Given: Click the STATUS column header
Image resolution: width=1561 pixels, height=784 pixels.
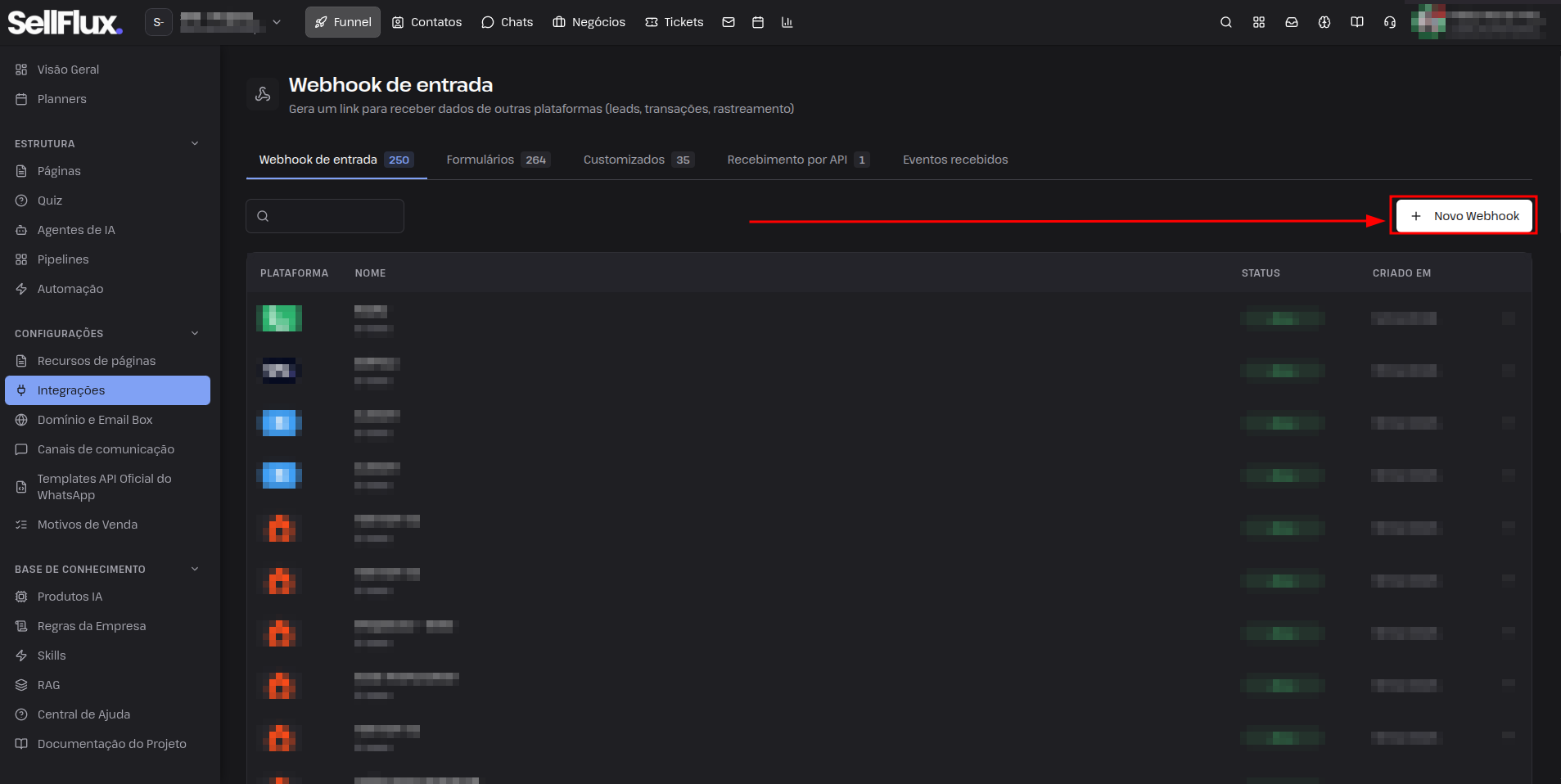Looking at the screenshot, I should [x=1261, y=273].
